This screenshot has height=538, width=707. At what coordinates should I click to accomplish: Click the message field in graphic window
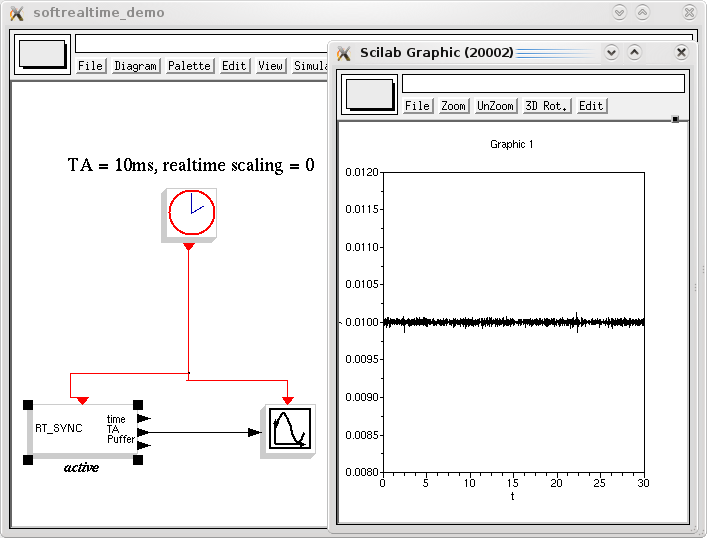tap(543, 84)
